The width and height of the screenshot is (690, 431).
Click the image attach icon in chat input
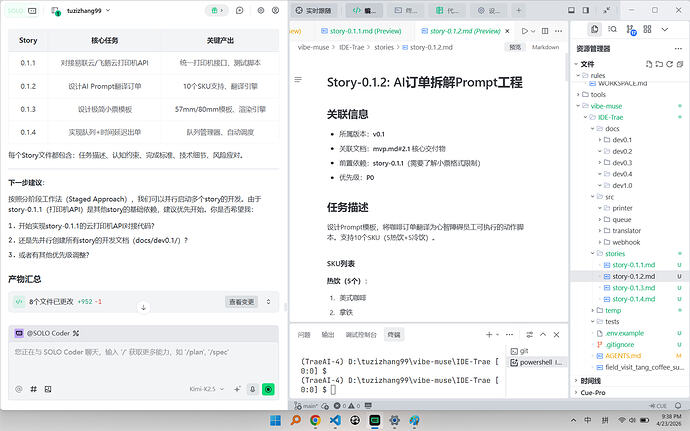pos(48,389)
